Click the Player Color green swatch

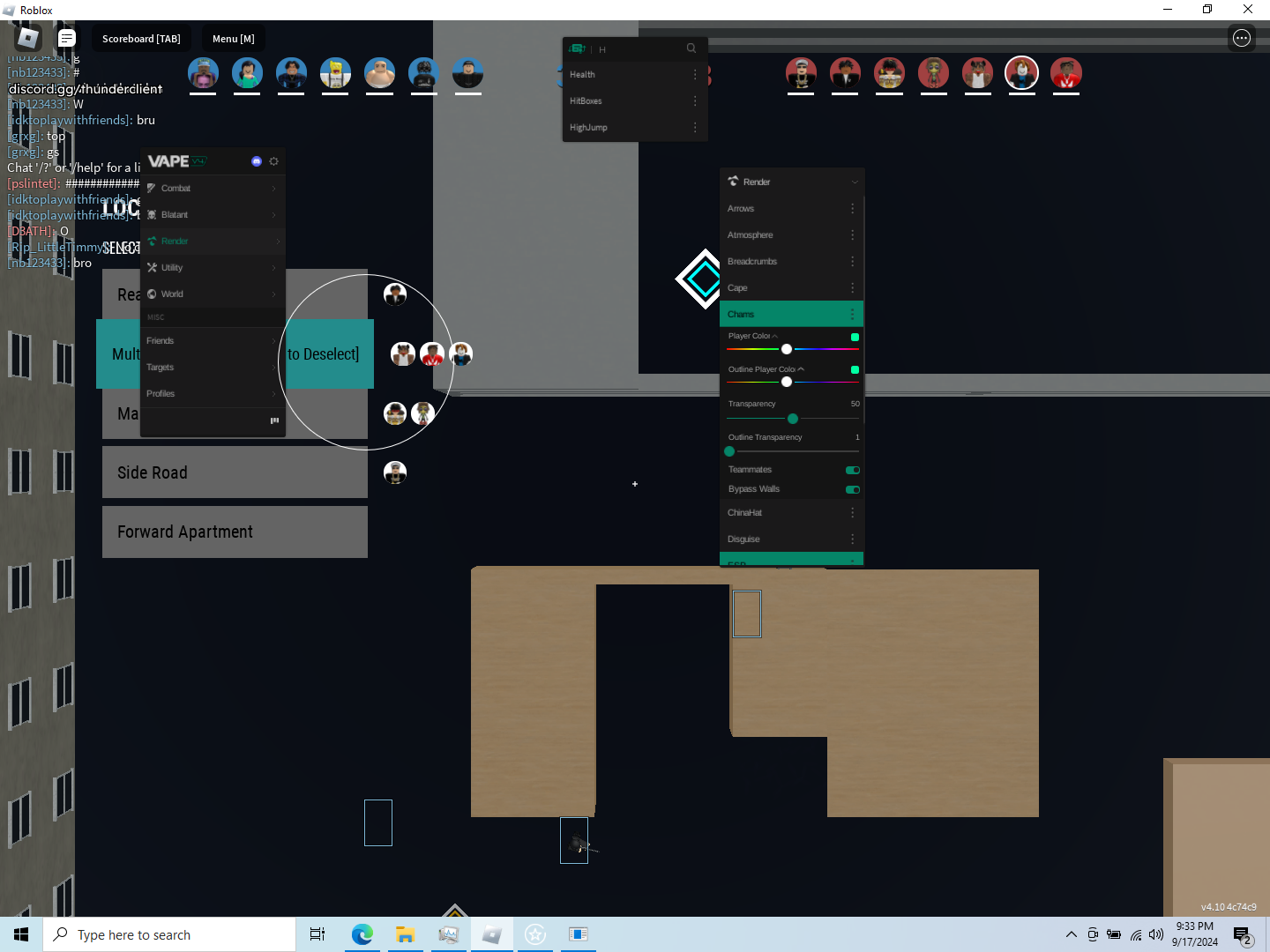[855, 337]
